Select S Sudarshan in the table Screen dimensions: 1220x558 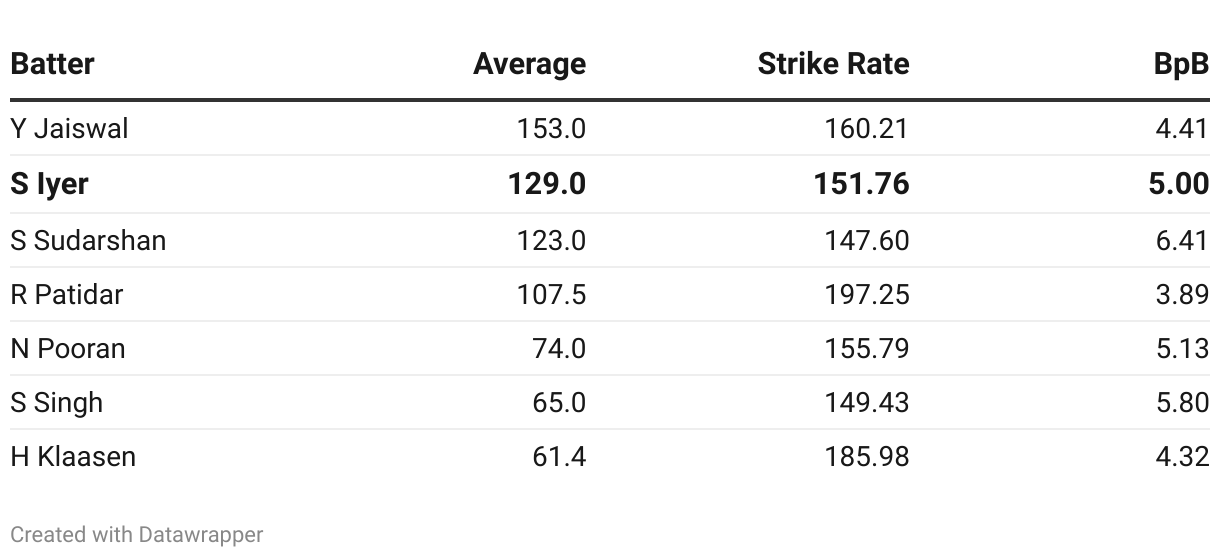click(88, 241)
